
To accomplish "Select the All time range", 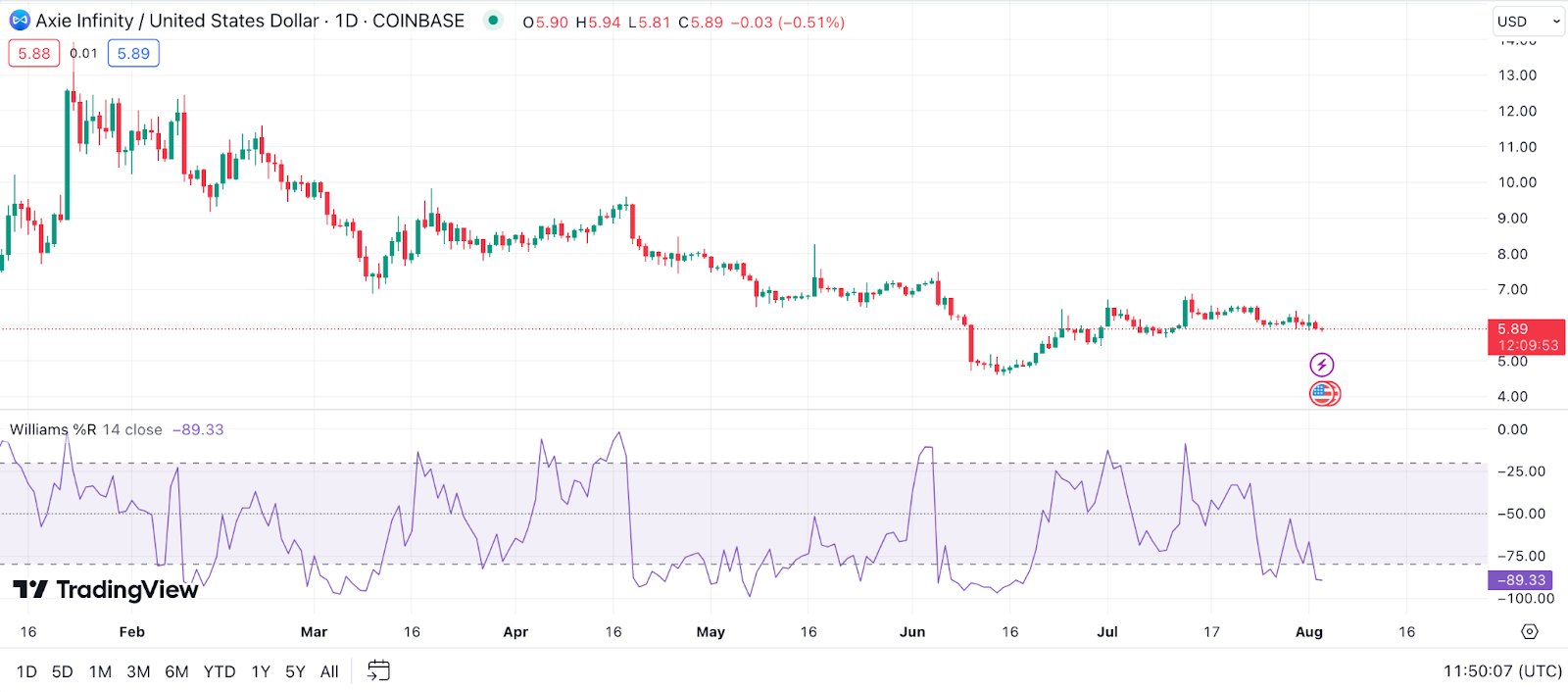I will pyautogui.click(x=329, y=671).
